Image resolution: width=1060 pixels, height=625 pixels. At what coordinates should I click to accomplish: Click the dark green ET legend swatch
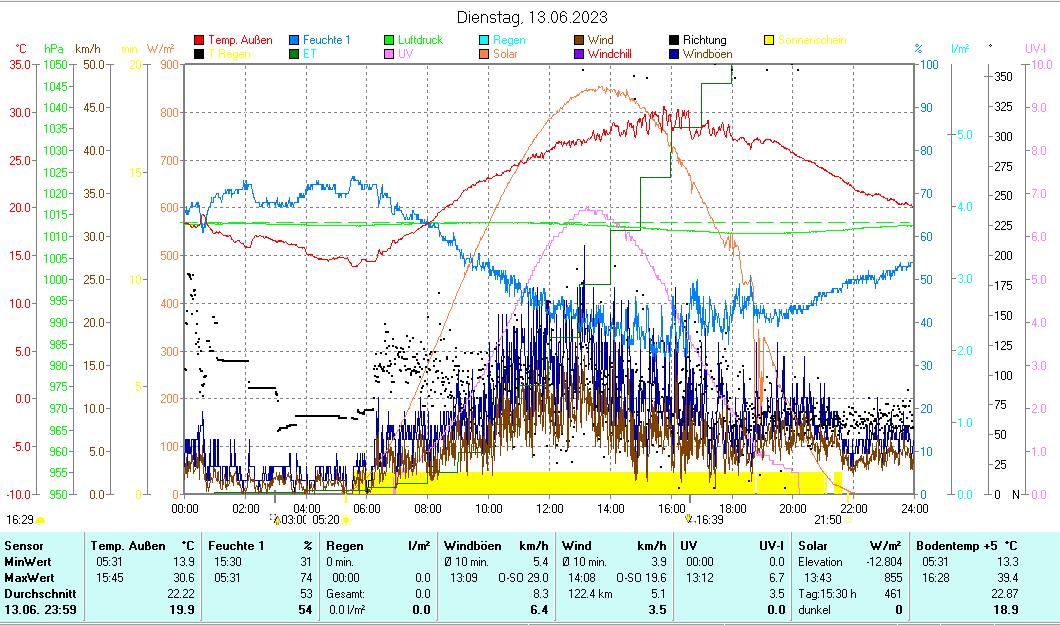(x=294, y=54)
